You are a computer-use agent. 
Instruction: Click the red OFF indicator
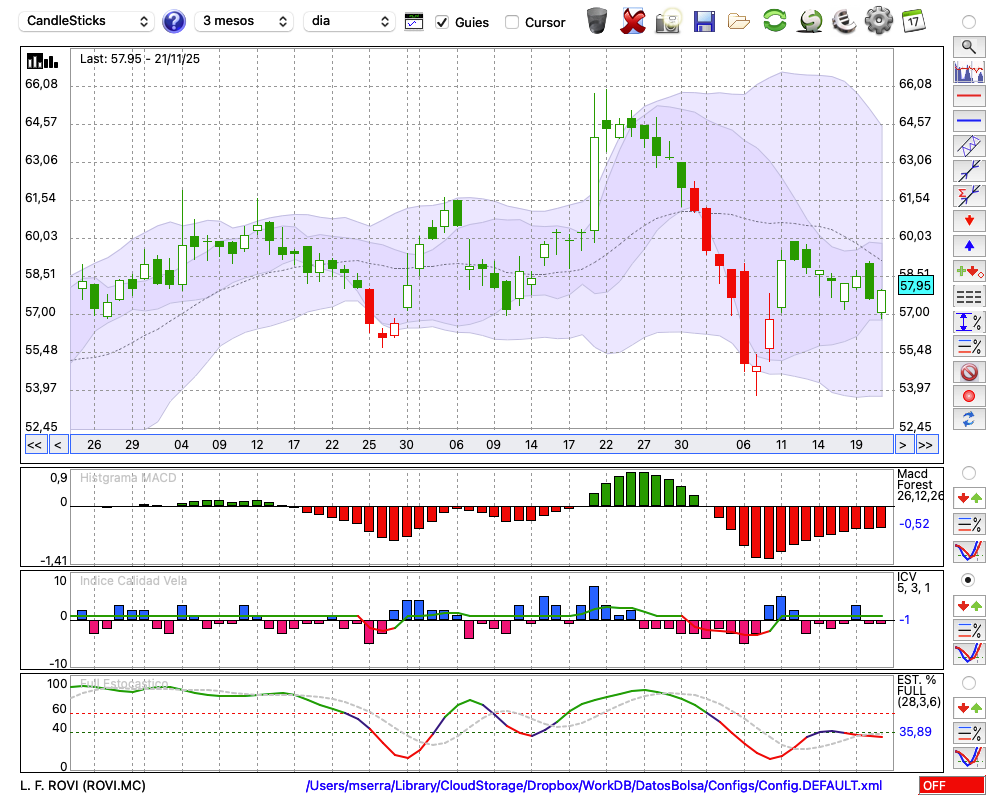(951, 786)
